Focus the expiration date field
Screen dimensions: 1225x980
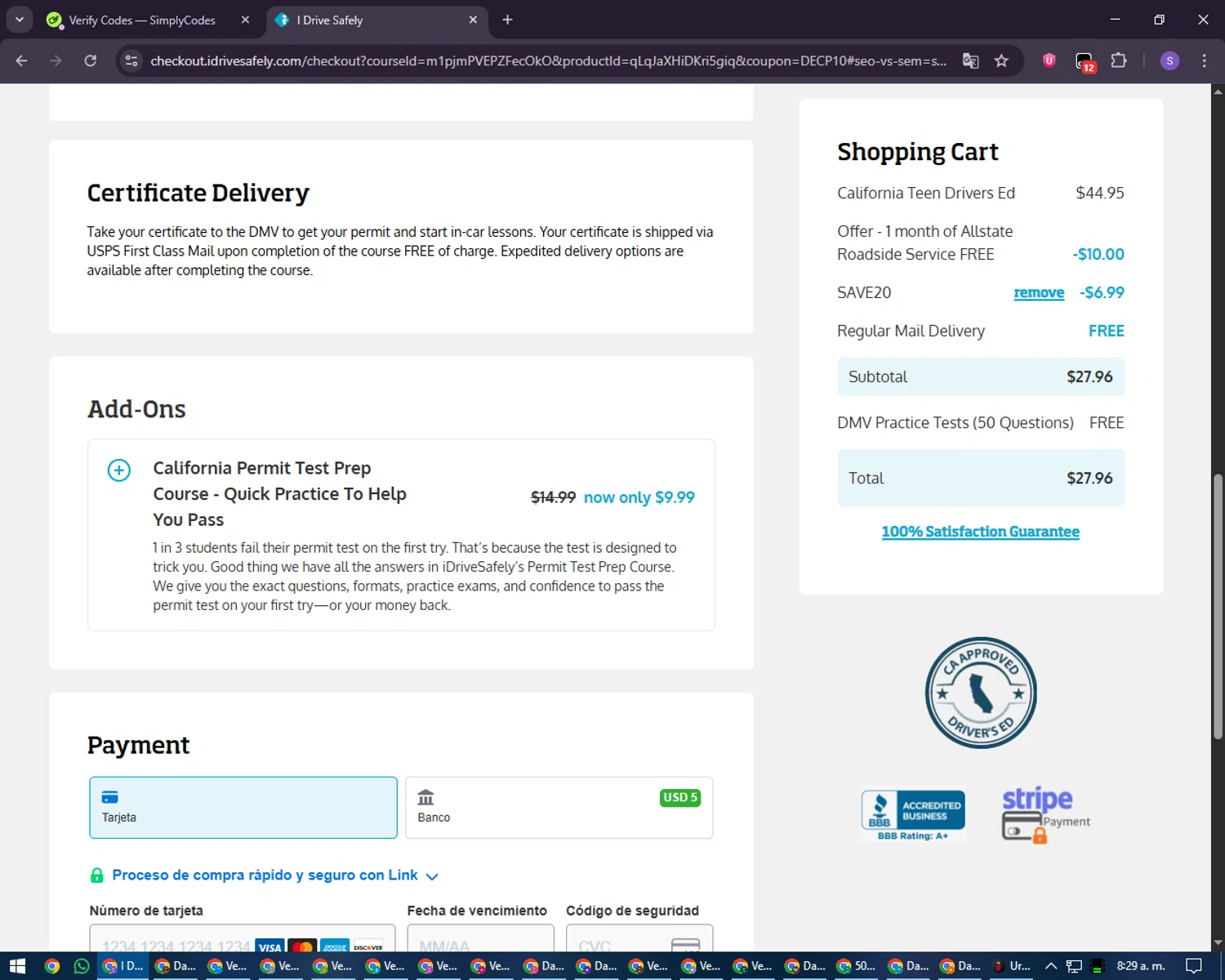pos(480,939)
